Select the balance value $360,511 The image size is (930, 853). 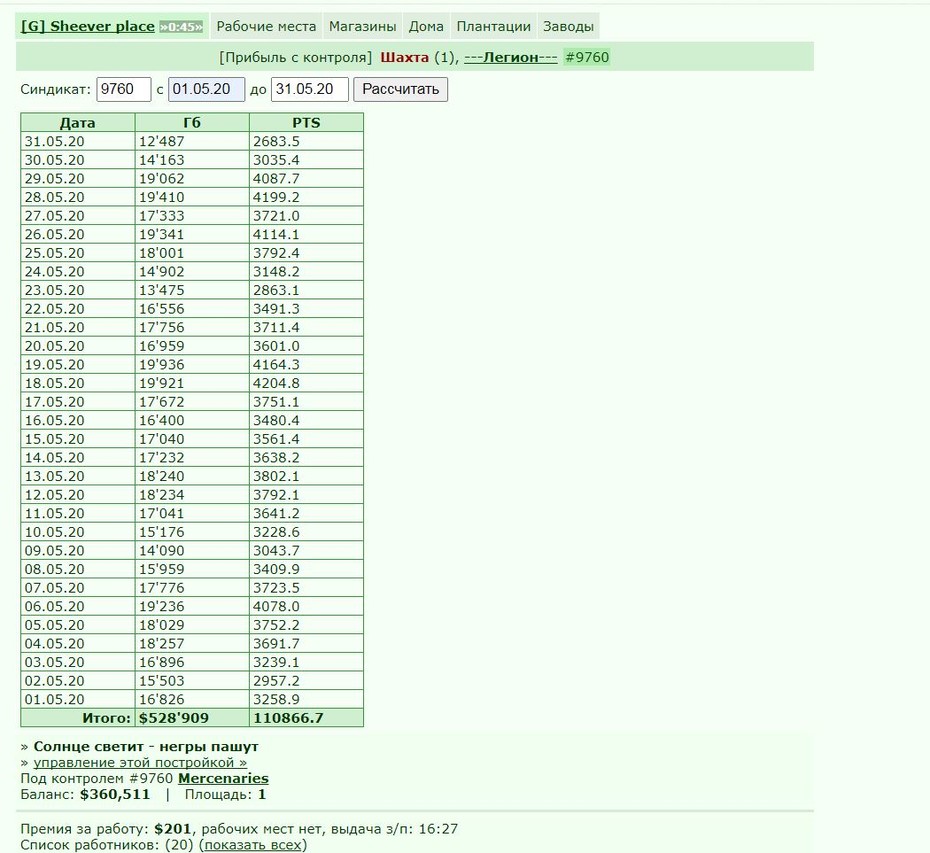pos(115,795)
